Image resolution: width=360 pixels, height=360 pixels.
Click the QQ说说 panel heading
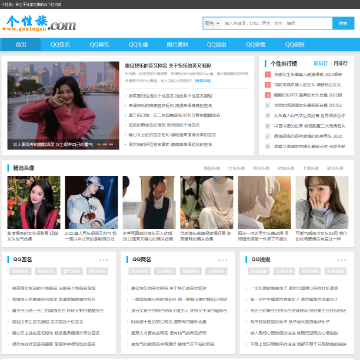click(x=261, y=260)
